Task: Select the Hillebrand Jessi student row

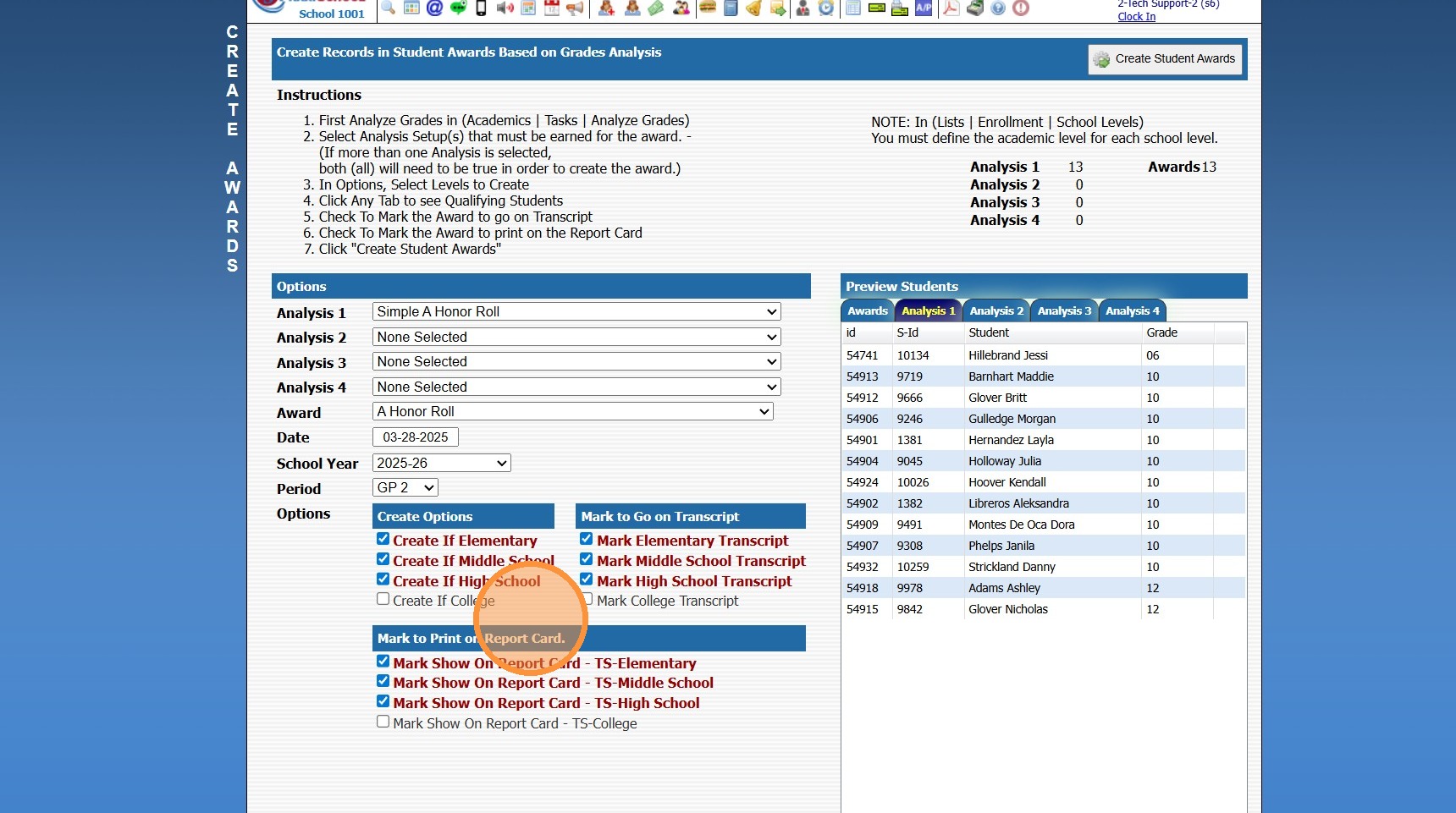Action: pyautogui.click(x=1007, y=355)
